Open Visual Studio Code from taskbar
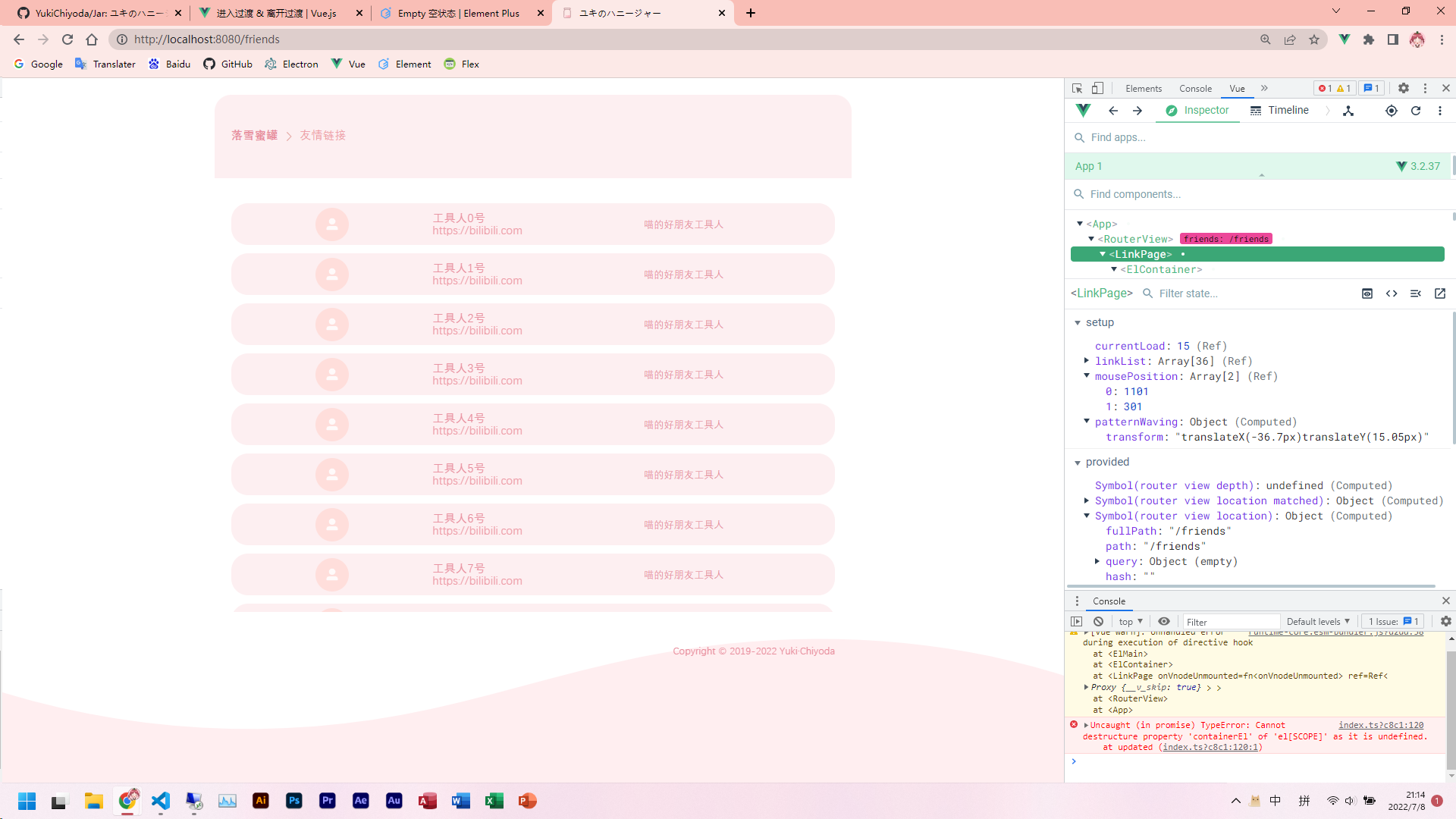 click(161, 801)
